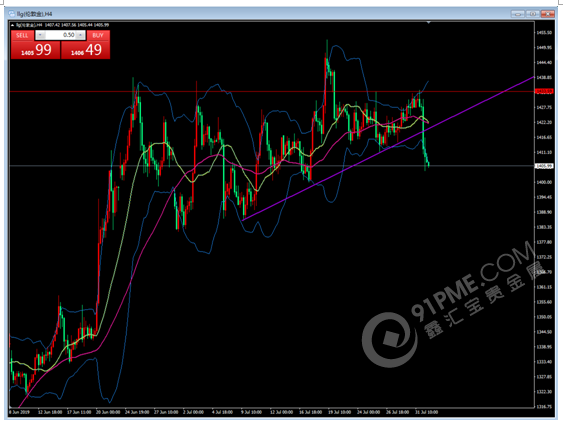
Task: Click the BUY button label
Action: tap(98, 35)
